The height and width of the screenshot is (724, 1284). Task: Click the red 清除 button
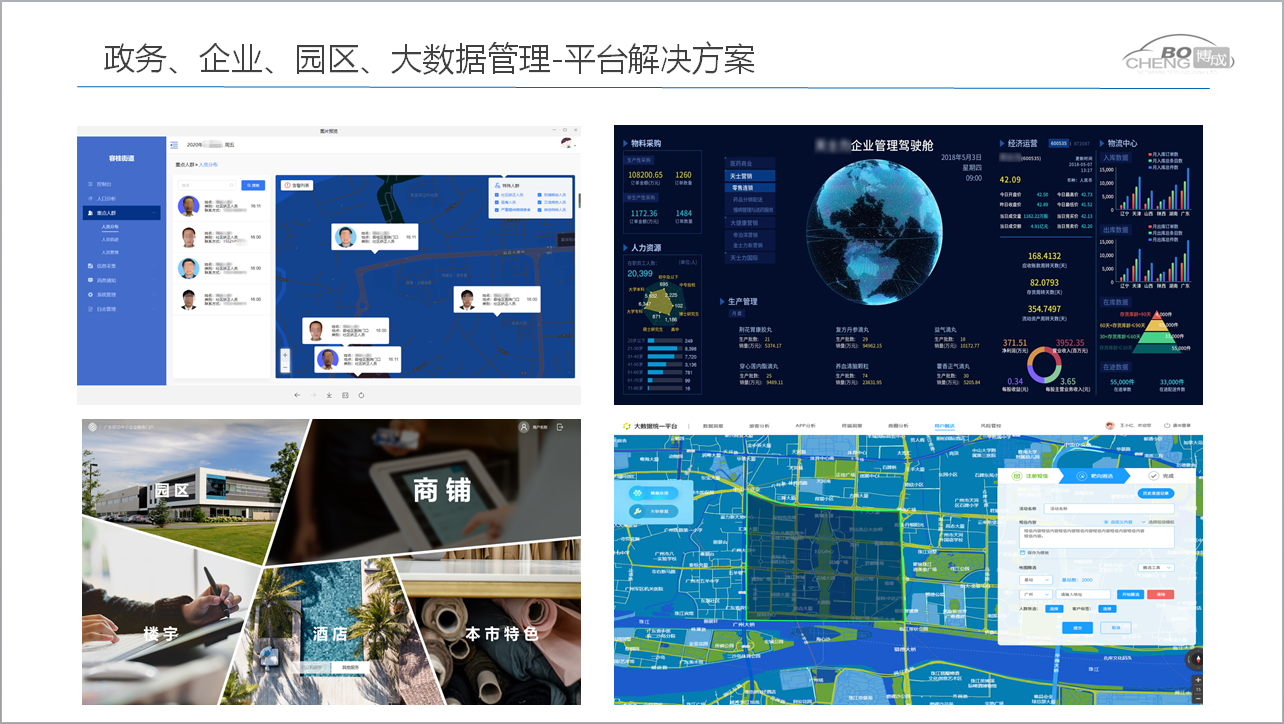pyautogui.click(x=1159, y=593)
